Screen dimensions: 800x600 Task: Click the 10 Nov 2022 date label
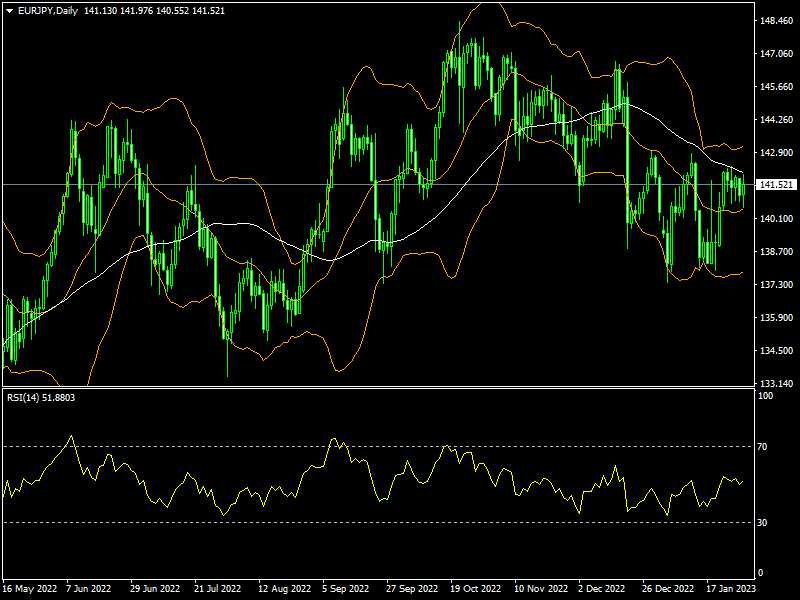point(541,588)
